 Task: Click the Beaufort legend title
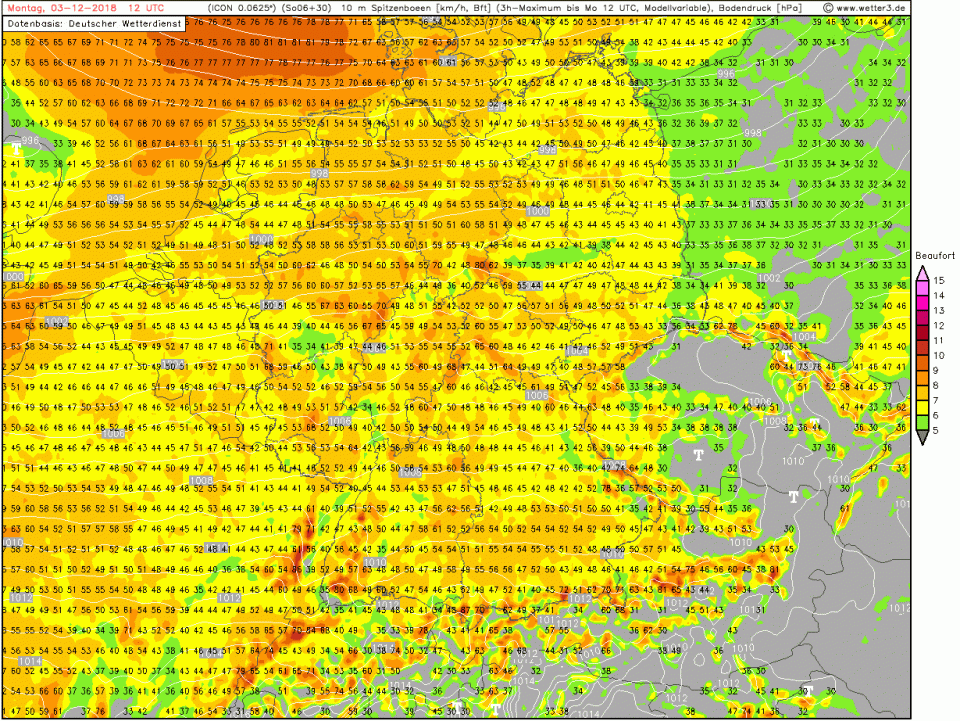click(935, 256)
